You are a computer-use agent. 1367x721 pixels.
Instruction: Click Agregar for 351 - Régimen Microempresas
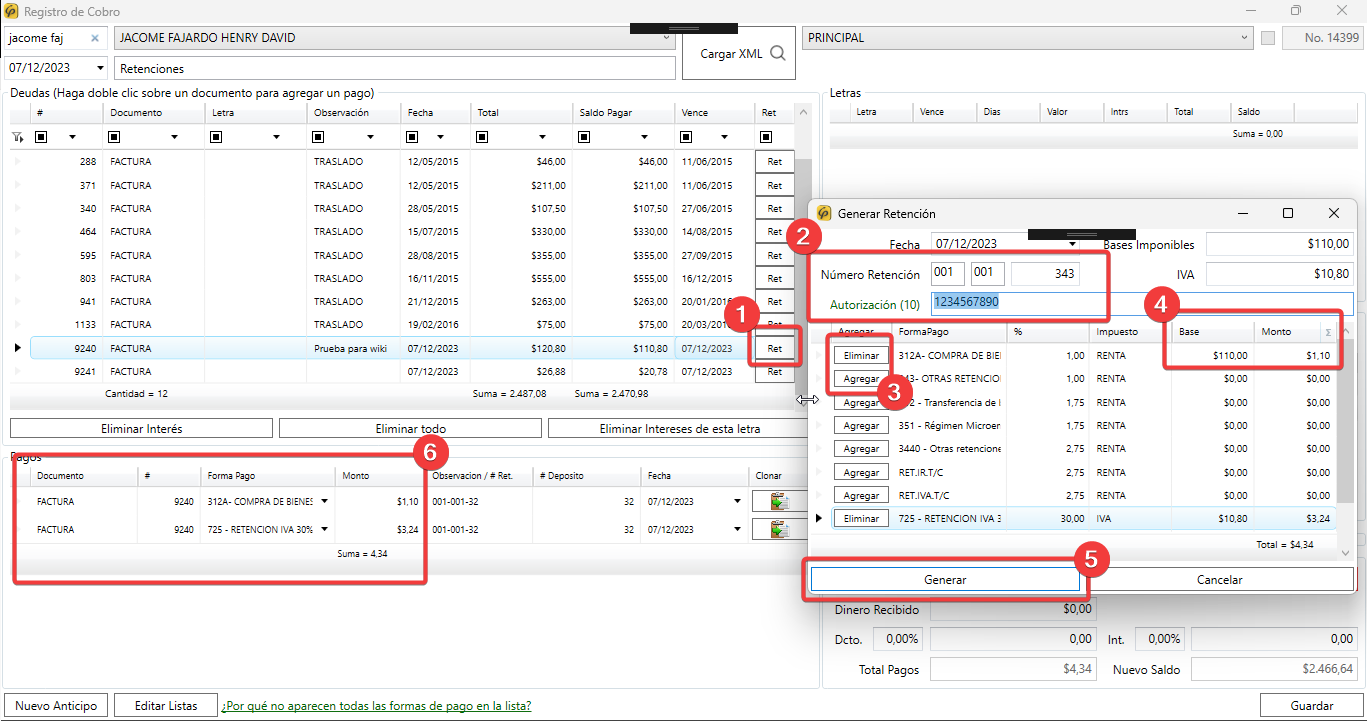click(861, 426)
